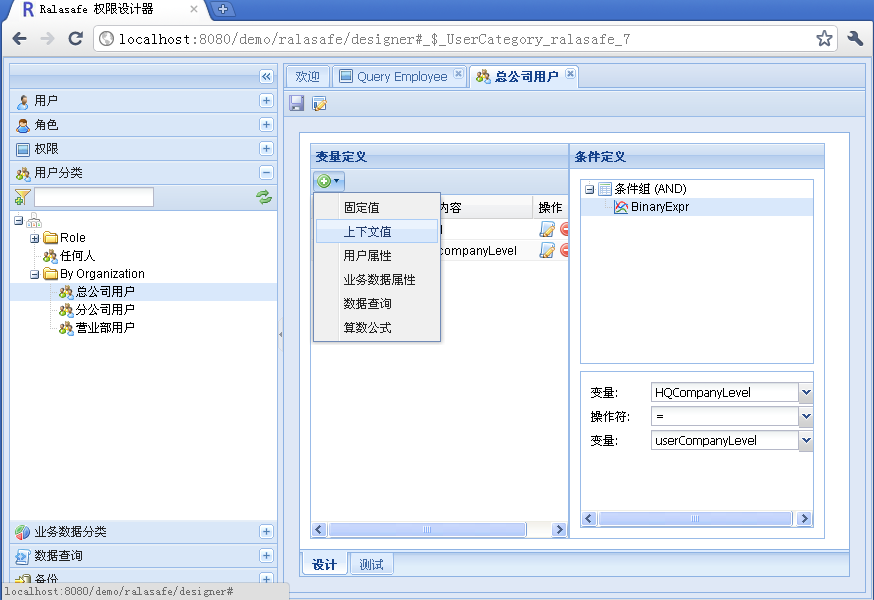Expand the 用户 accordion panel
874x600 pixels.
(x=266, y=100)
